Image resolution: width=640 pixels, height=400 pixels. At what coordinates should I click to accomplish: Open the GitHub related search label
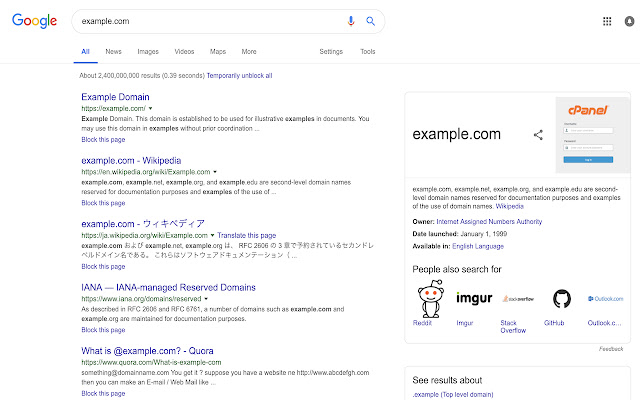[554, 323]
